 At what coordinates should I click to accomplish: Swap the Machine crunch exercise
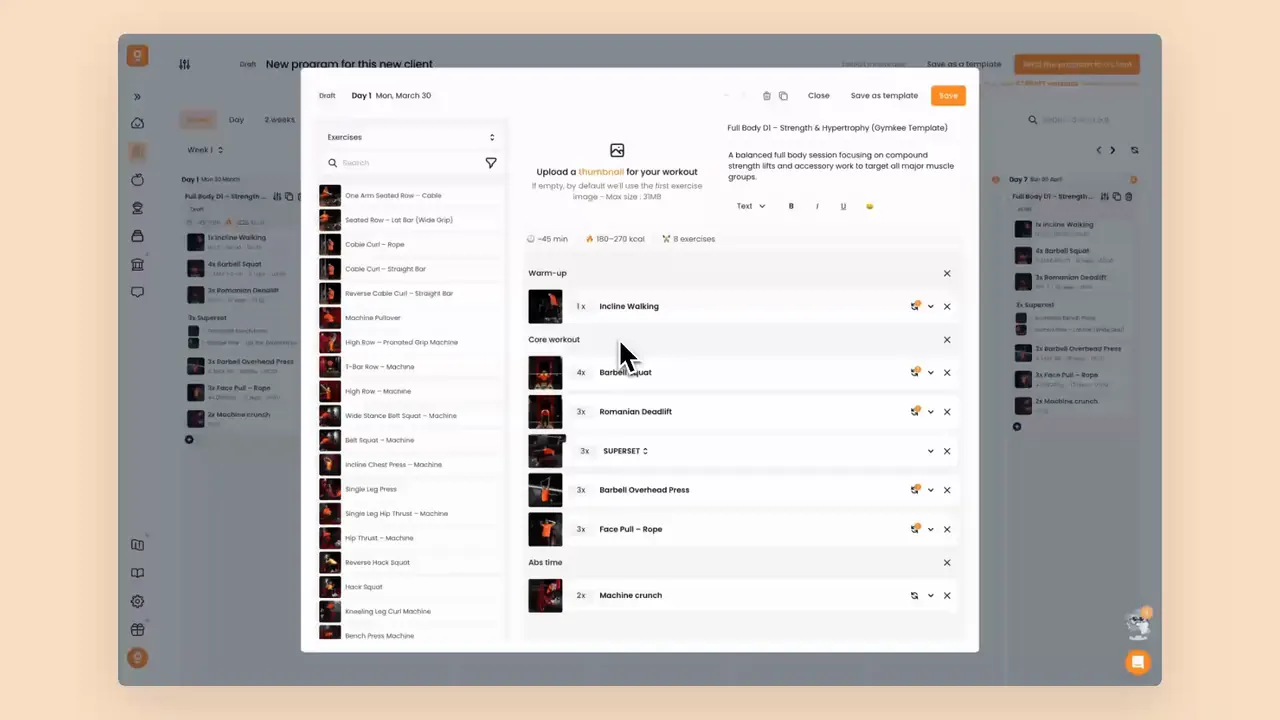(x=914, y=595)
